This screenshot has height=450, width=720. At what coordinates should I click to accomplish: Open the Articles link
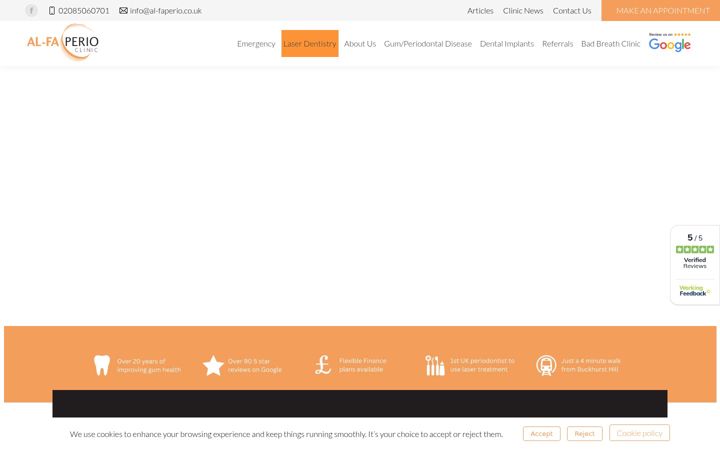point(480,11)
